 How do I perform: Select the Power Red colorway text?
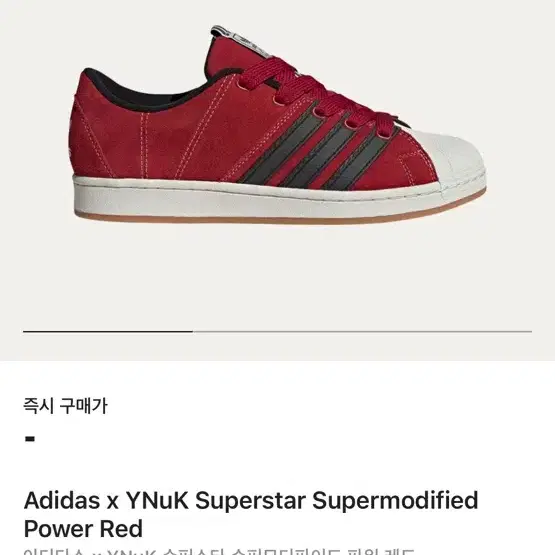pyautogui.click(x=83, y=529)
